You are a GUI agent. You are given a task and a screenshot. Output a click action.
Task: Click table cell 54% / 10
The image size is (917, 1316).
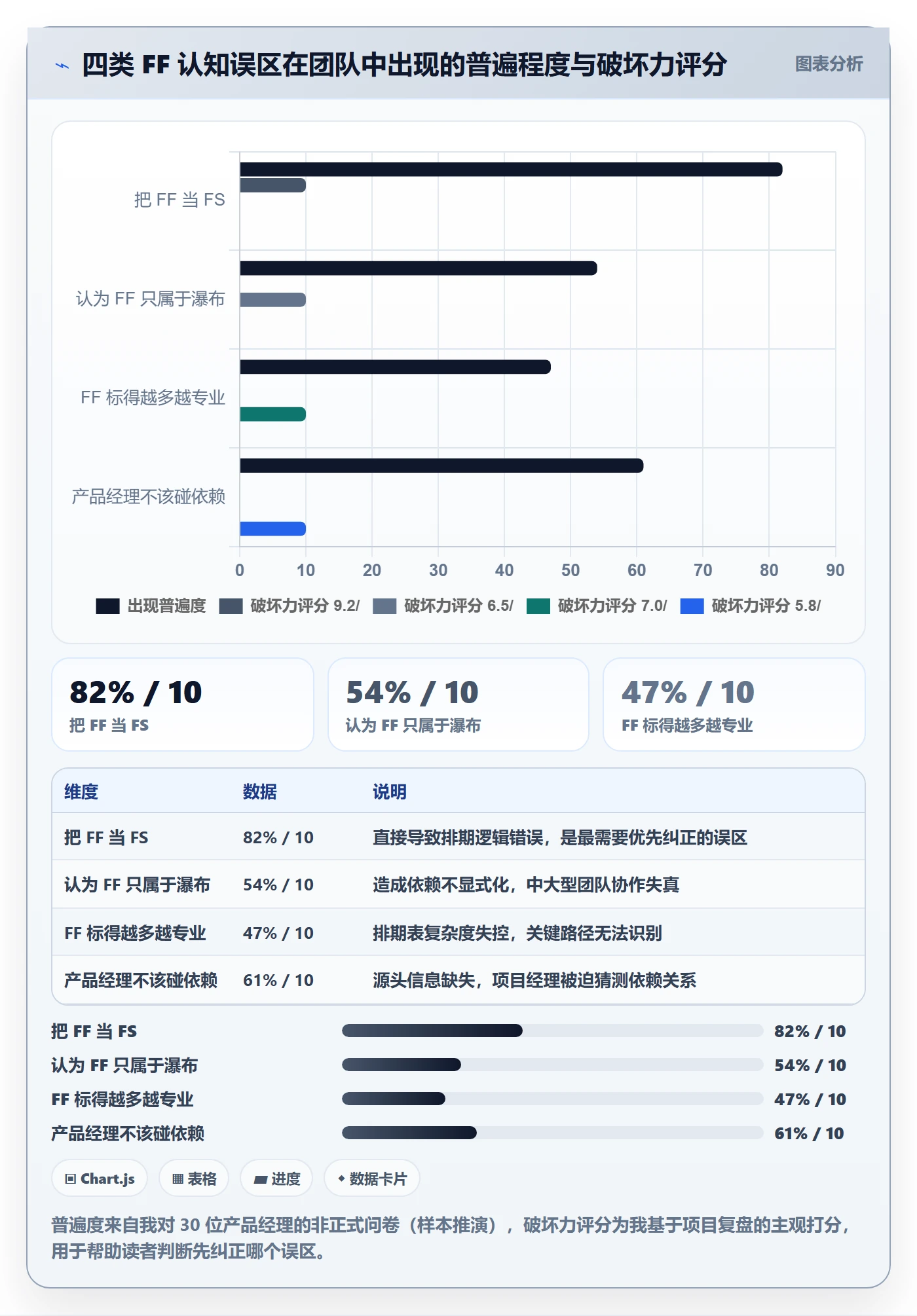click(278, 885)
